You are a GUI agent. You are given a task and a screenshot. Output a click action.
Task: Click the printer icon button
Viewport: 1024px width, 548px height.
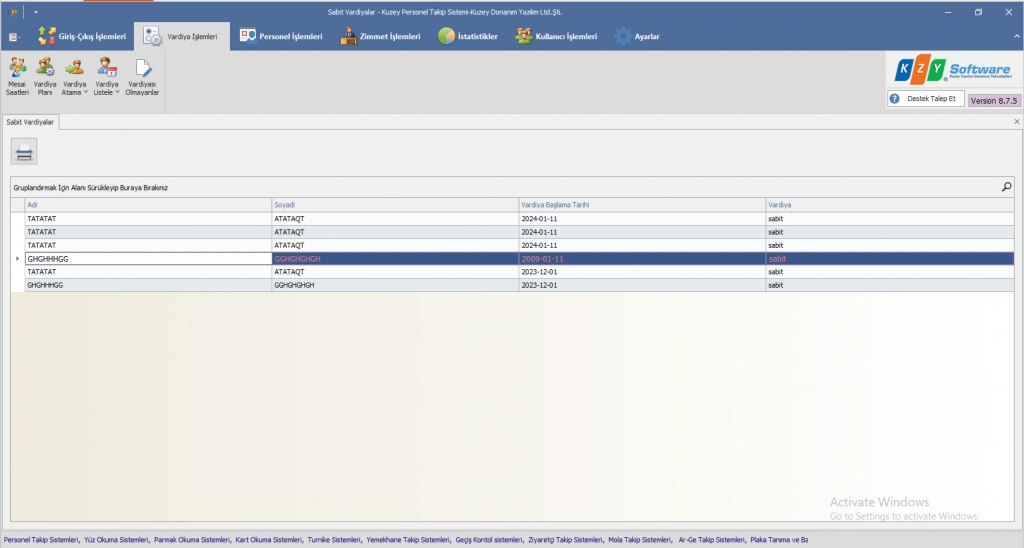pos(25,152)
